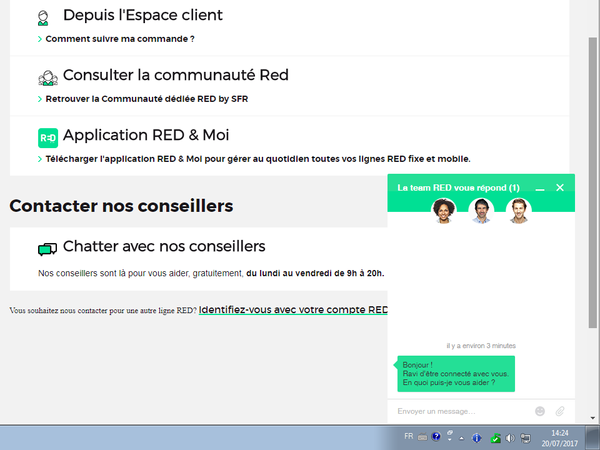Image resolution: width=600 pixels, height=450 pixels.
Task: Click the blond male advisor avatar
Action: pyautogui.click(x=518, y=210)
